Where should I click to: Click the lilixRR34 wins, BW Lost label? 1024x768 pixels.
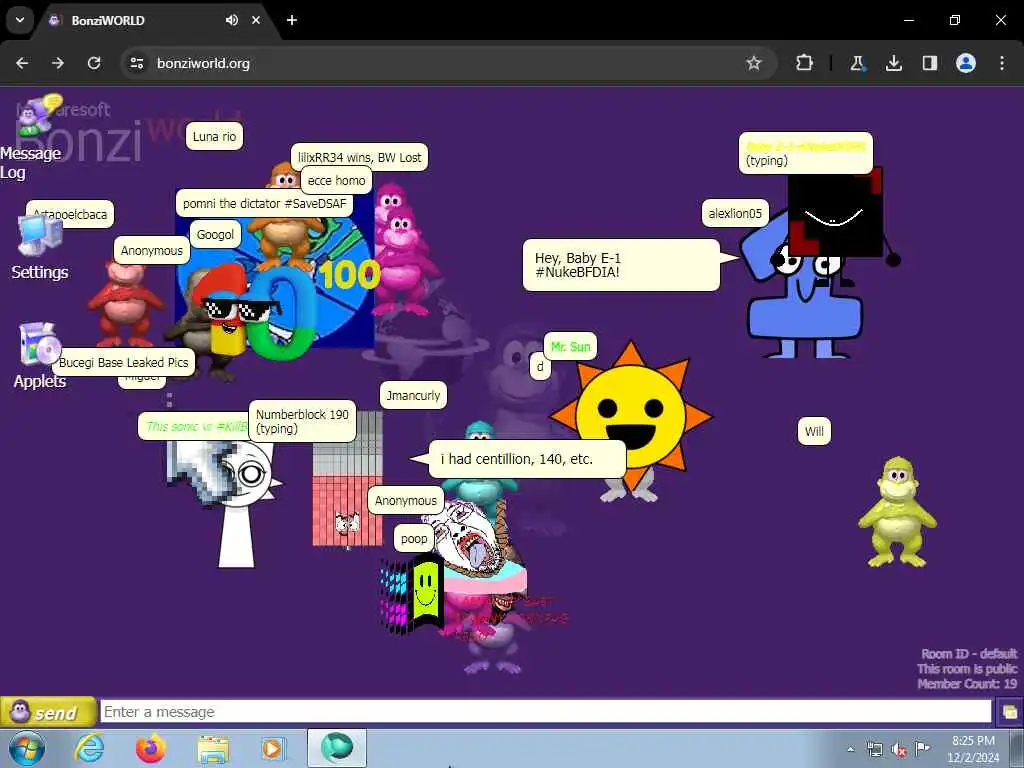click(359, 157)
